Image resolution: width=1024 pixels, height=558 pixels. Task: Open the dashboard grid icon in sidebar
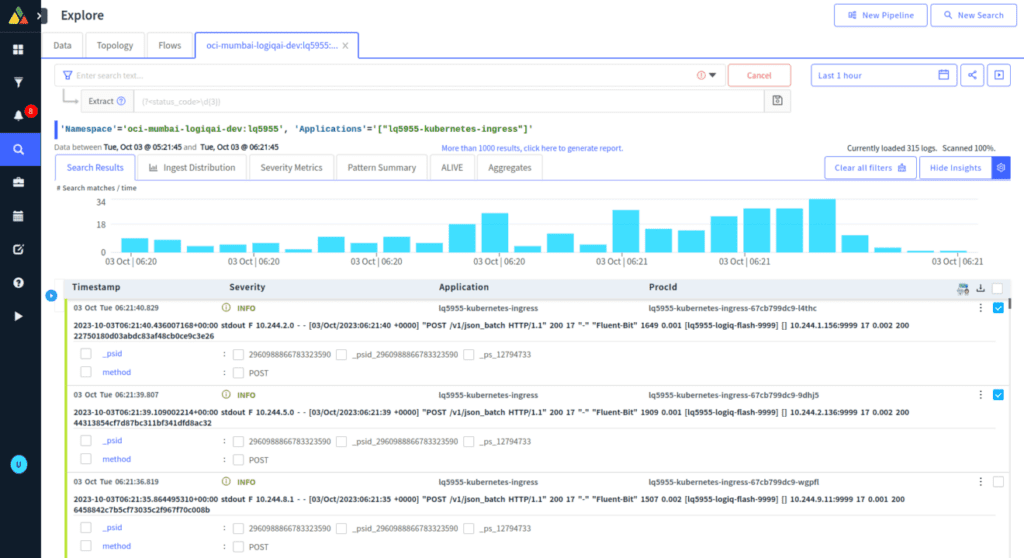point(18,49)
